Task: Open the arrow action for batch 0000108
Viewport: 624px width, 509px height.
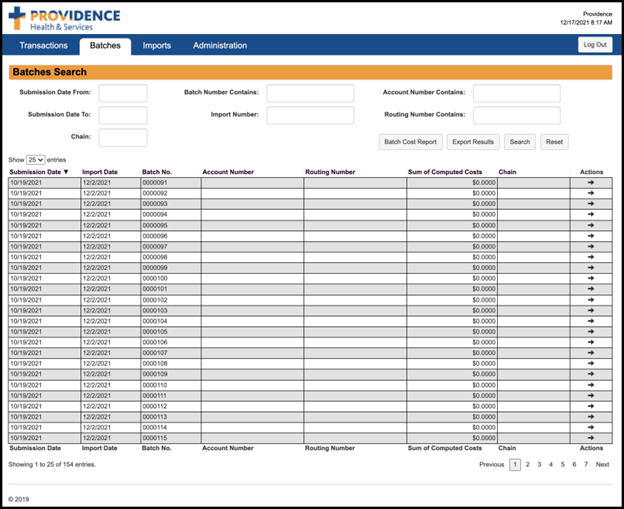Action: [591, 363]
